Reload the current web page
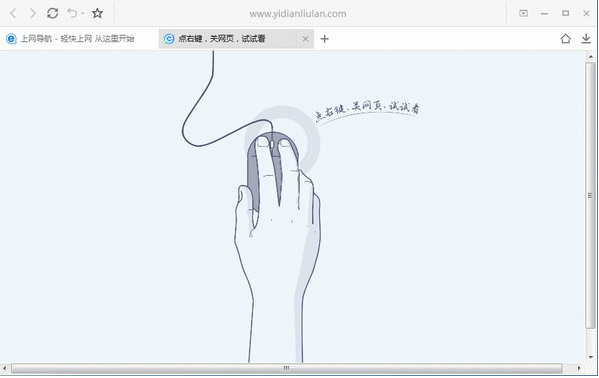Image resolution: width=599 pixels, height=378 pixels. click(x=53, y=13)
